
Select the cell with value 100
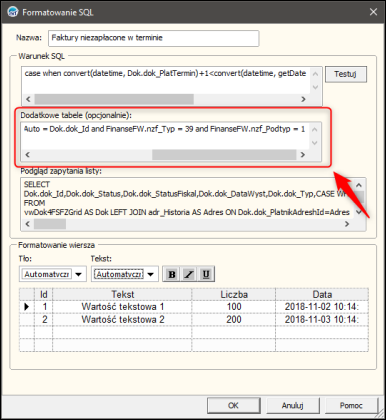[x=234, y=307]
